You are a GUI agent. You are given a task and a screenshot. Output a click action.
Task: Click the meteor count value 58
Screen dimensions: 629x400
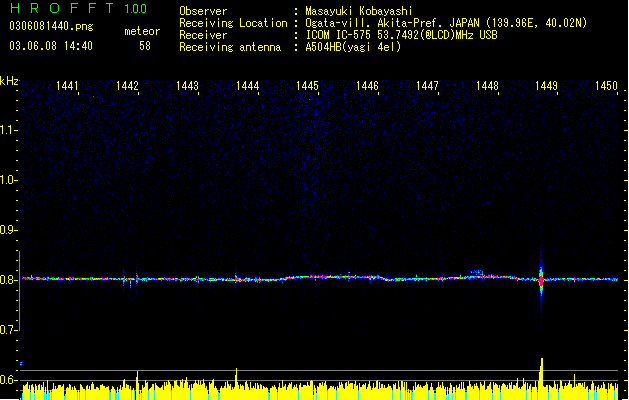[145, 46]
